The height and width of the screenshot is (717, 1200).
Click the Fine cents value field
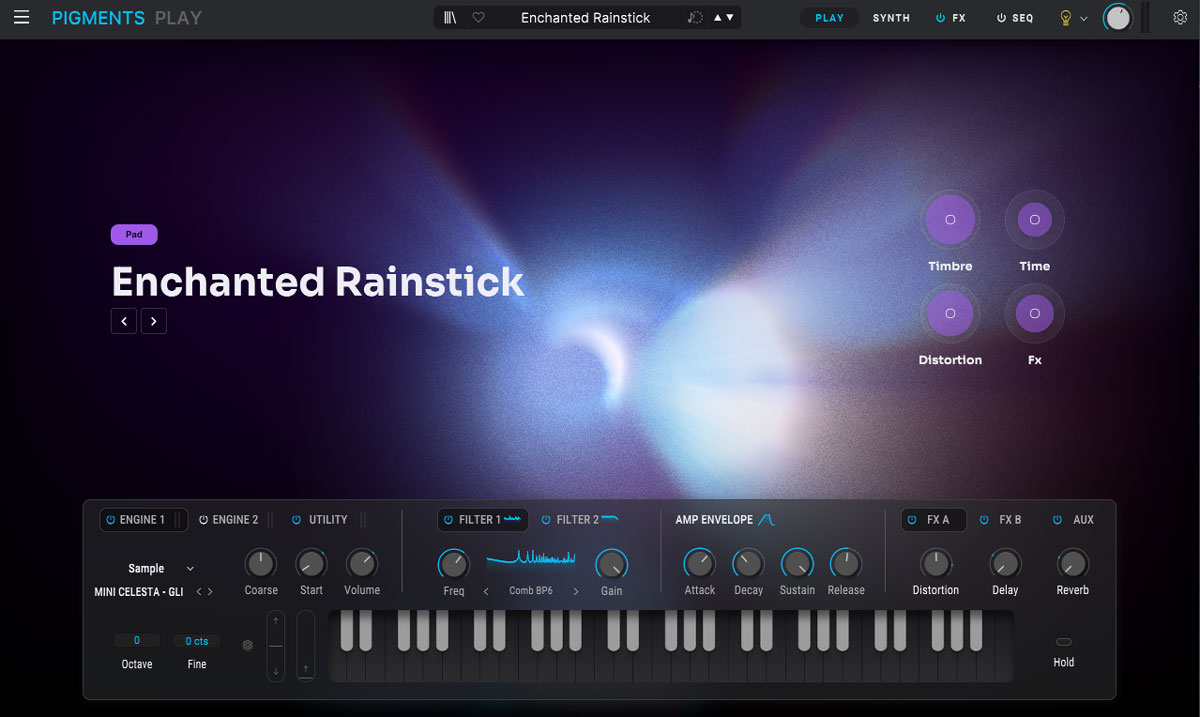pos(197,640)
